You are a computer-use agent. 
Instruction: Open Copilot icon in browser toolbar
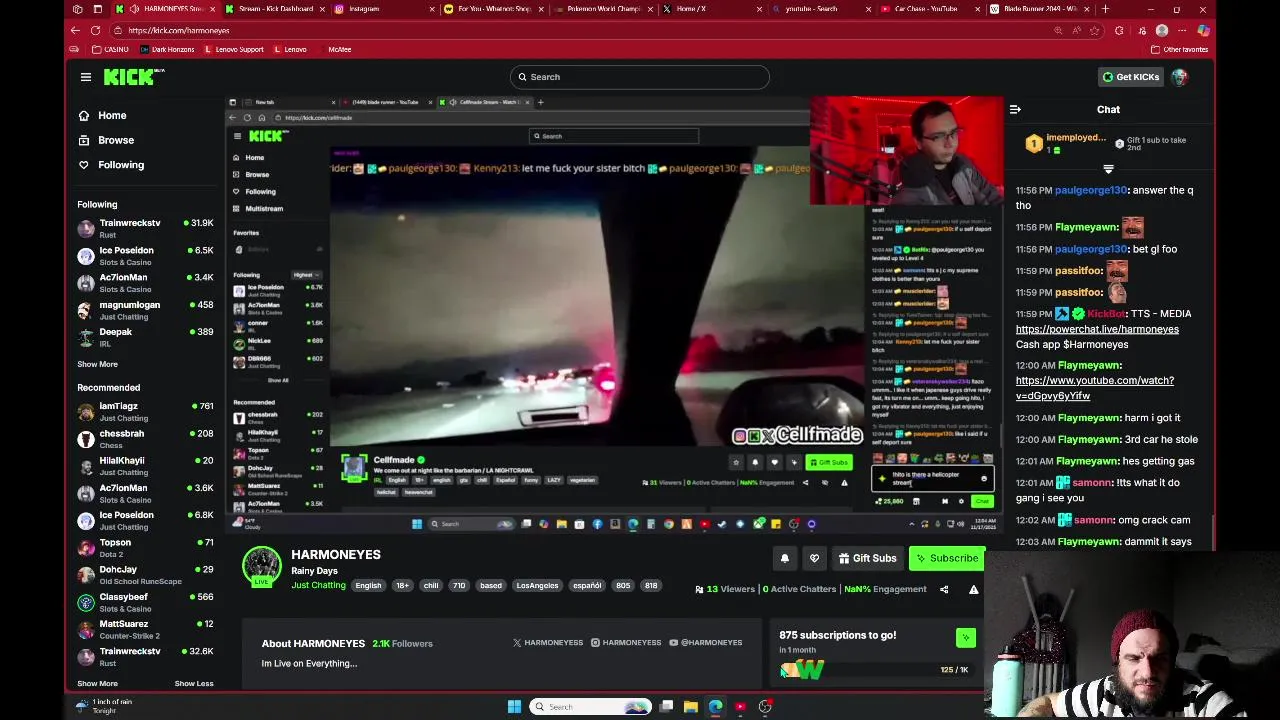(1203, 30)
